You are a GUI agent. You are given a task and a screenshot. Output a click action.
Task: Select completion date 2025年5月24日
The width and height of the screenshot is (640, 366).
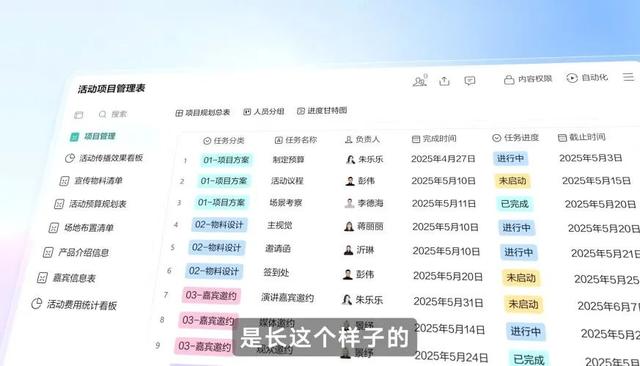click(451, 357)
